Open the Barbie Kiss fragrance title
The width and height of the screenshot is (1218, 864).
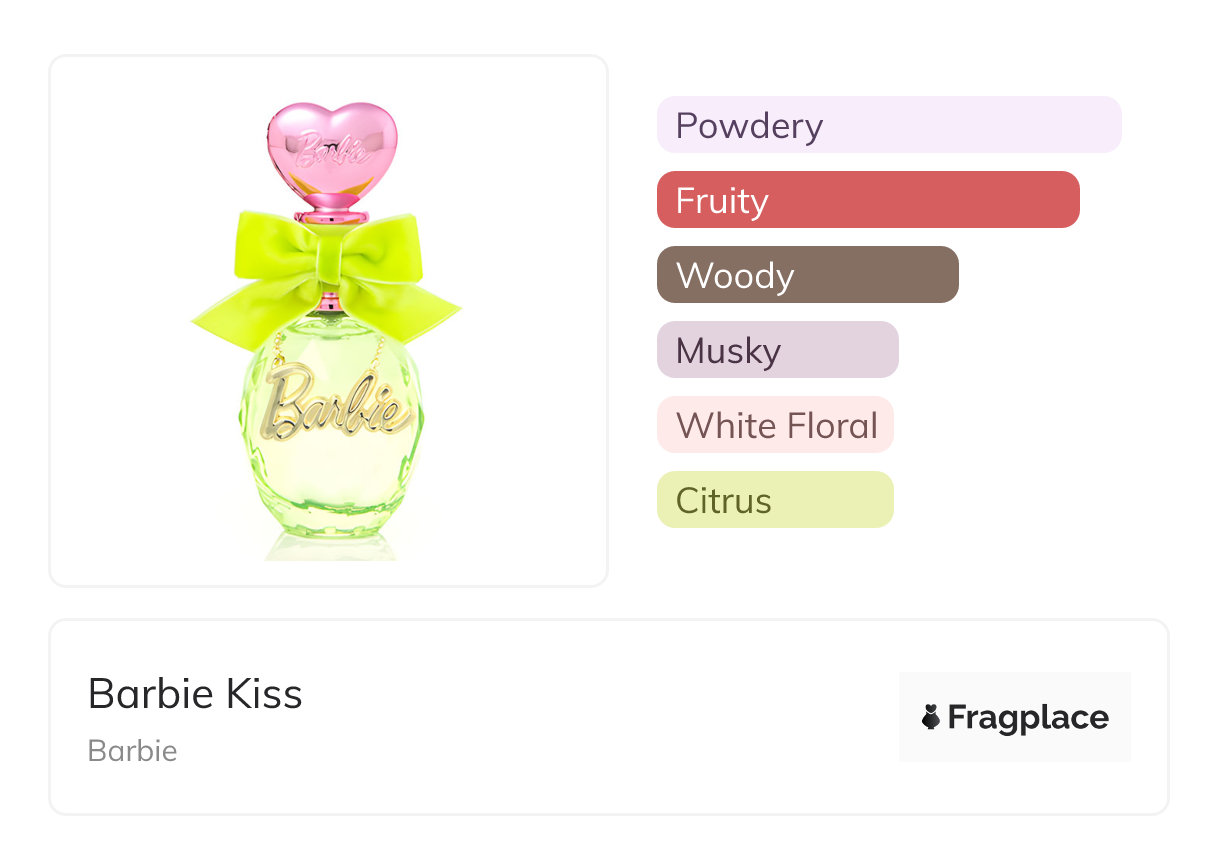[x=195, y=693]
